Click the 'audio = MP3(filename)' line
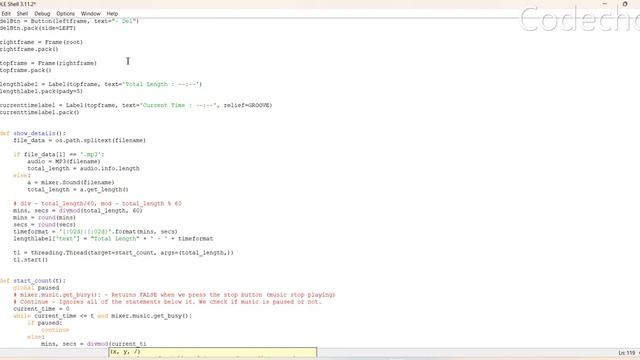This screenshot has height=360, width=640. tap(64, 161)
